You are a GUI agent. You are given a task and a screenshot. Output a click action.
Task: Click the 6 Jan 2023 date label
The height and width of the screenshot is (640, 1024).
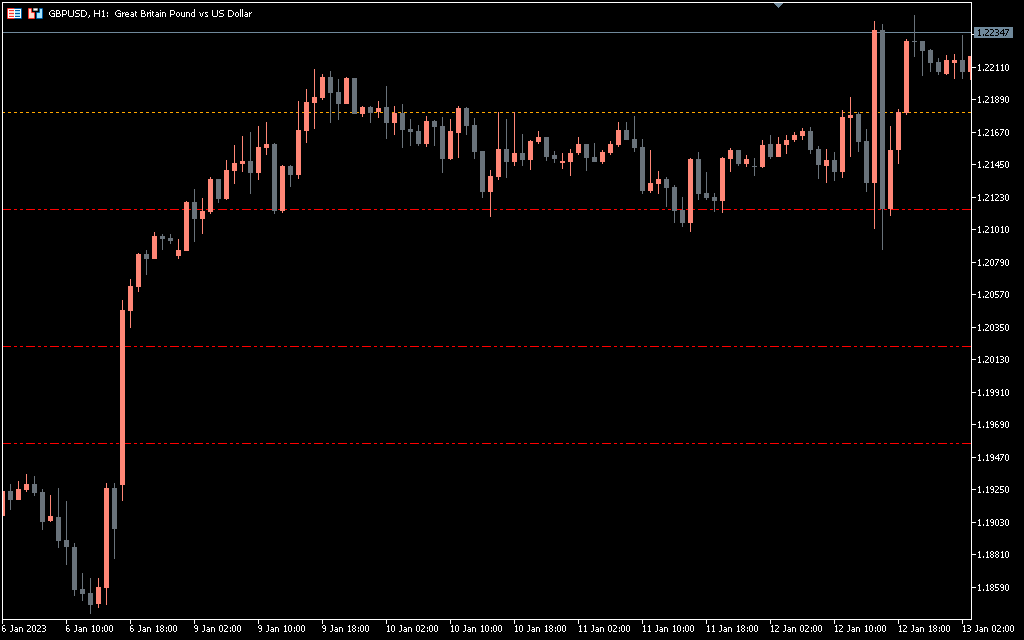click(25, 630)
